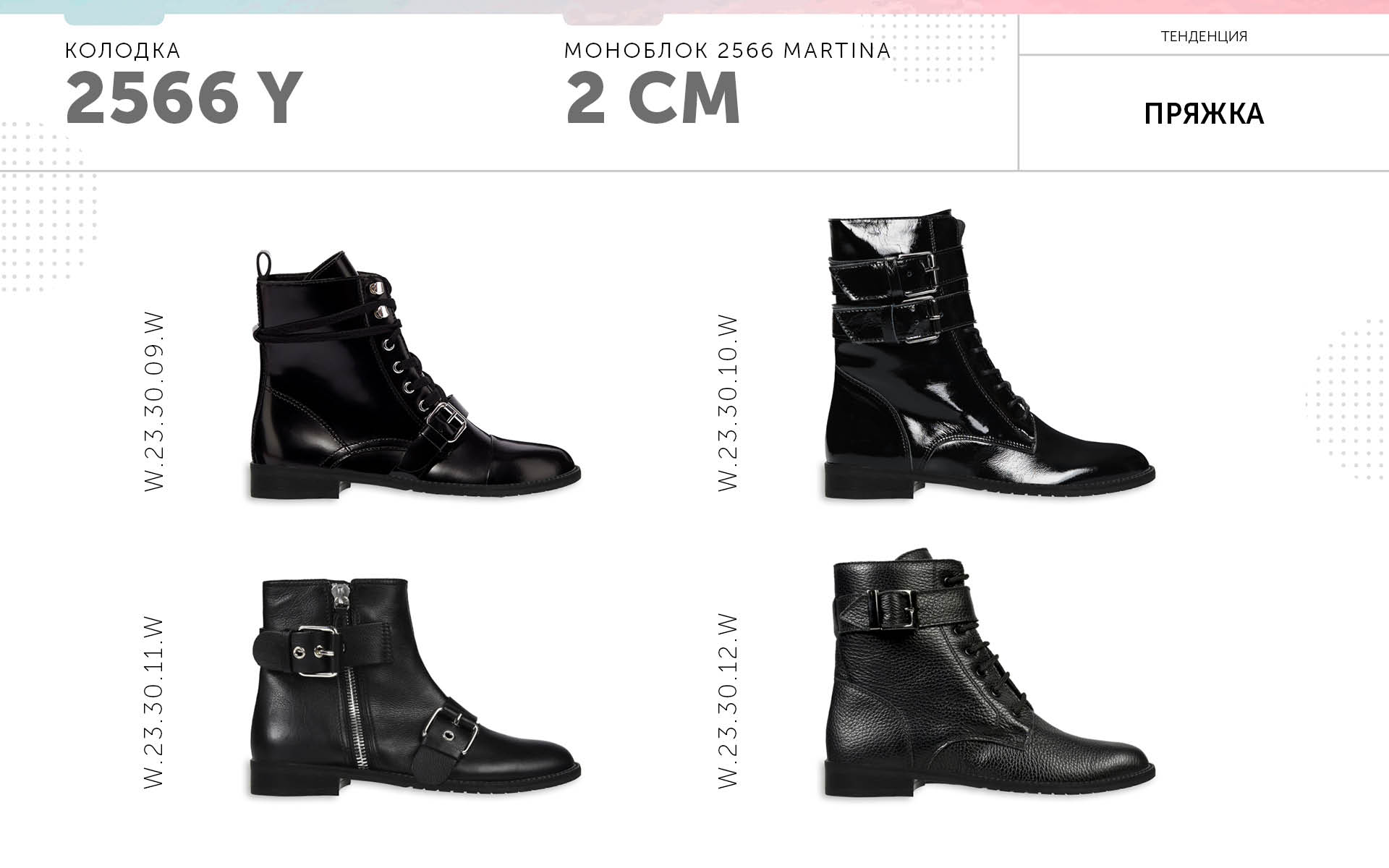Select the W.23.30.10.W patent boot image
Viewport: 1389px width, 868px height.
(x=990, y=354)
